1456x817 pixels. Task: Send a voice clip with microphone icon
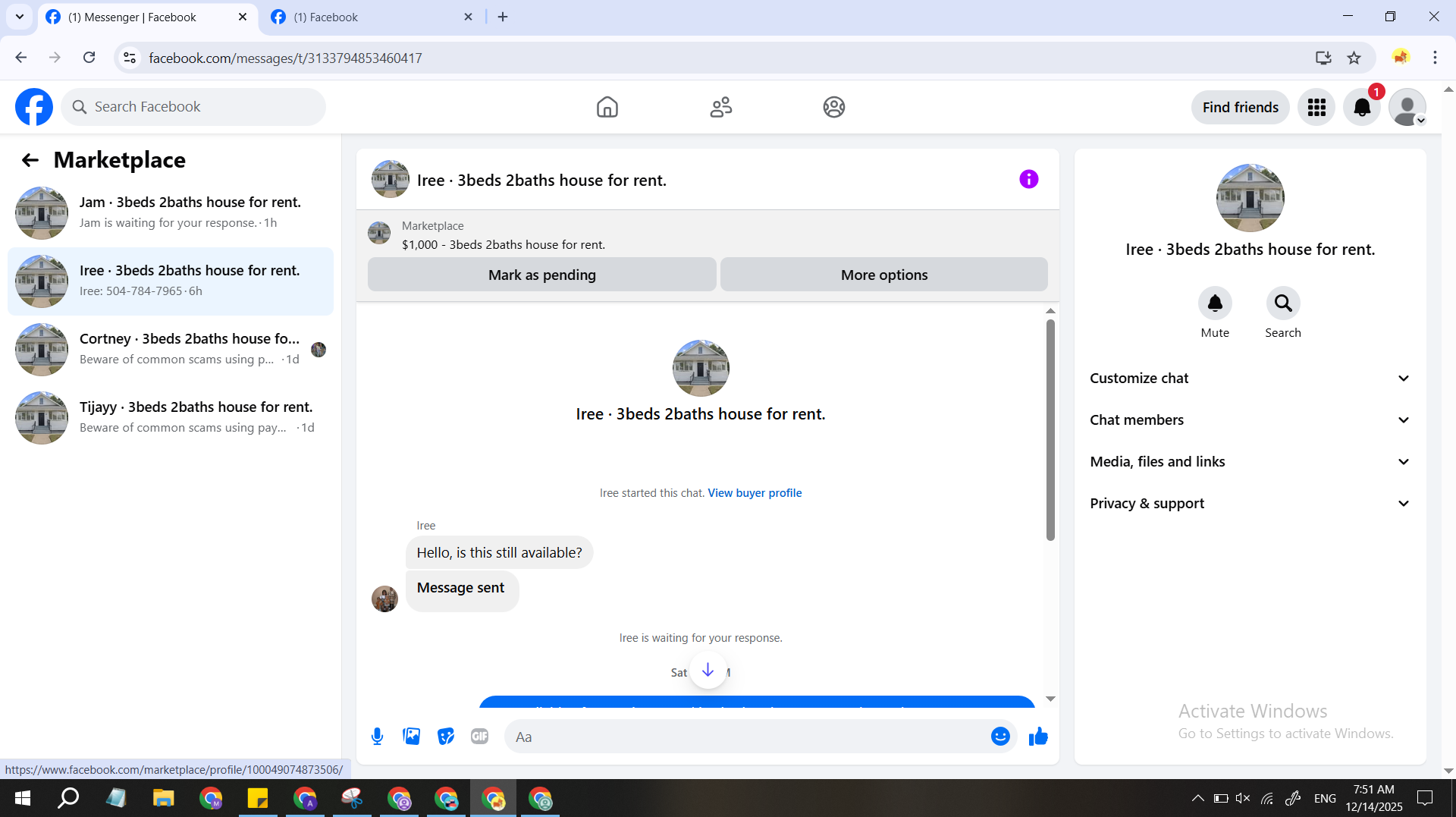(x=378, y=737)
